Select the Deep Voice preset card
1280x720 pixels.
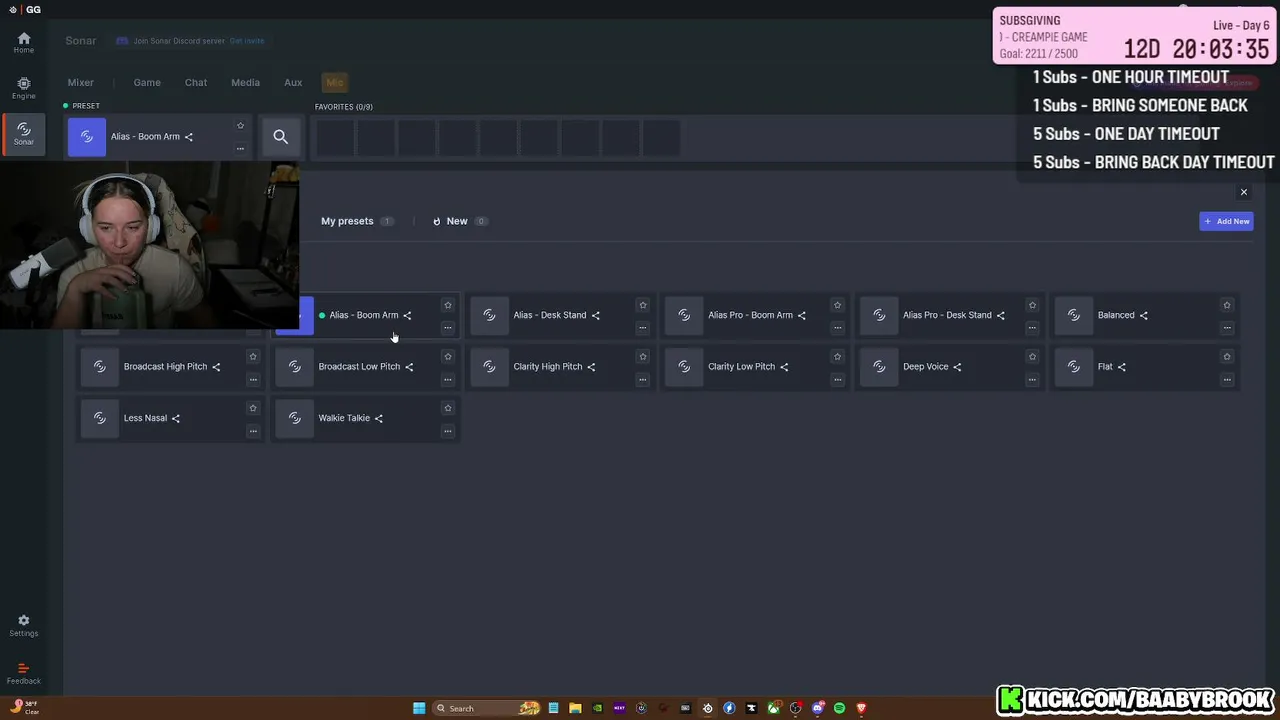(951, 367)
